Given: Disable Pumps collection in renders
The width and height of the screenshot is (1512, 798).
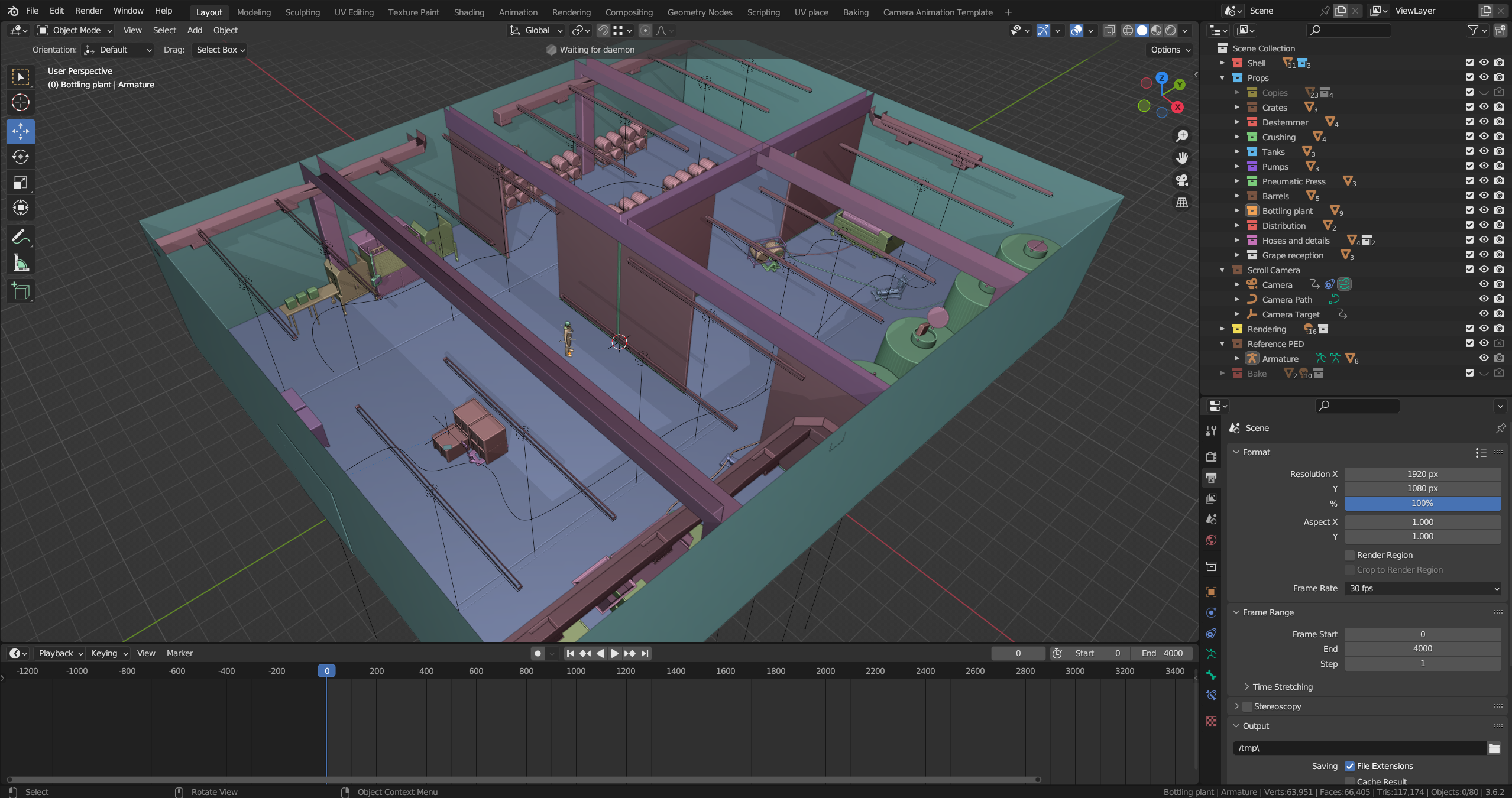Looking at the screenshot, I should (1499, 166).
